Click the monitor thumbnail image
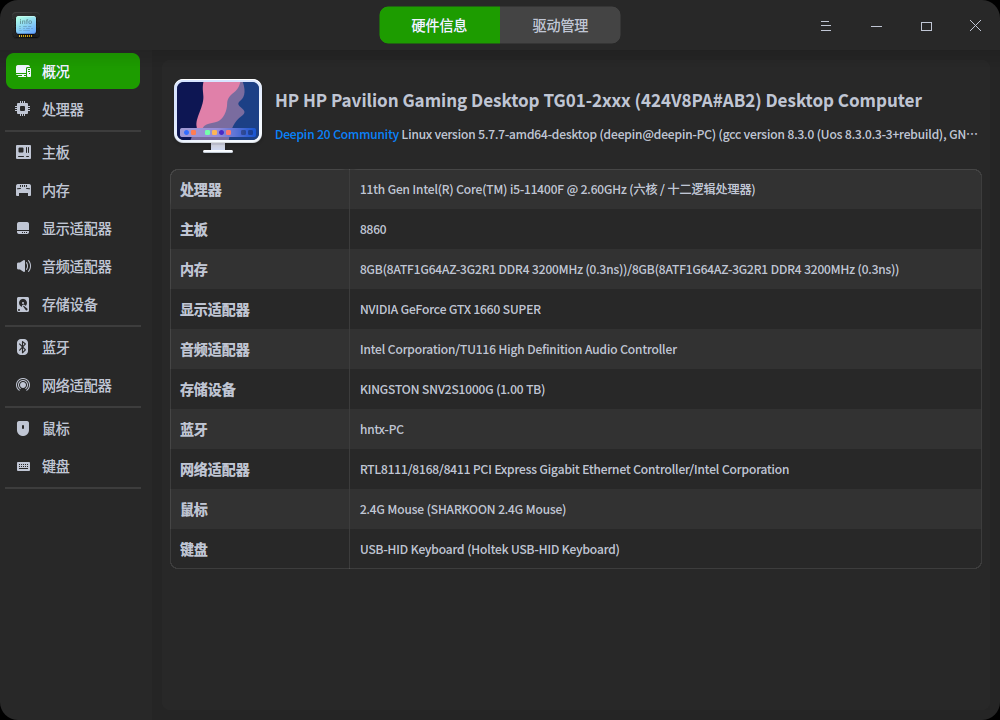Viewport: 1000px width, 720px height. [218, 114]
